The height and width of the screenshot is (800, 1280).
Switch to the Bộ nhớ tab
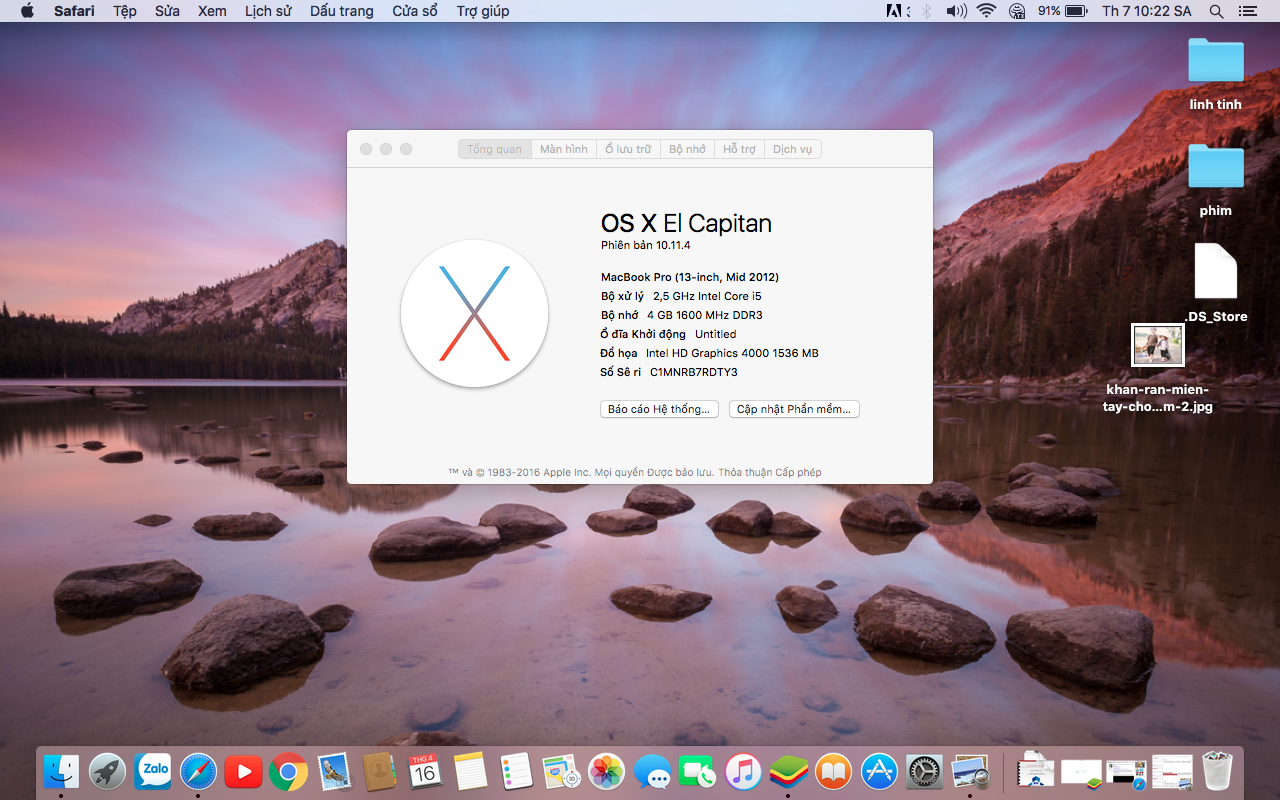tap(688, 149)
